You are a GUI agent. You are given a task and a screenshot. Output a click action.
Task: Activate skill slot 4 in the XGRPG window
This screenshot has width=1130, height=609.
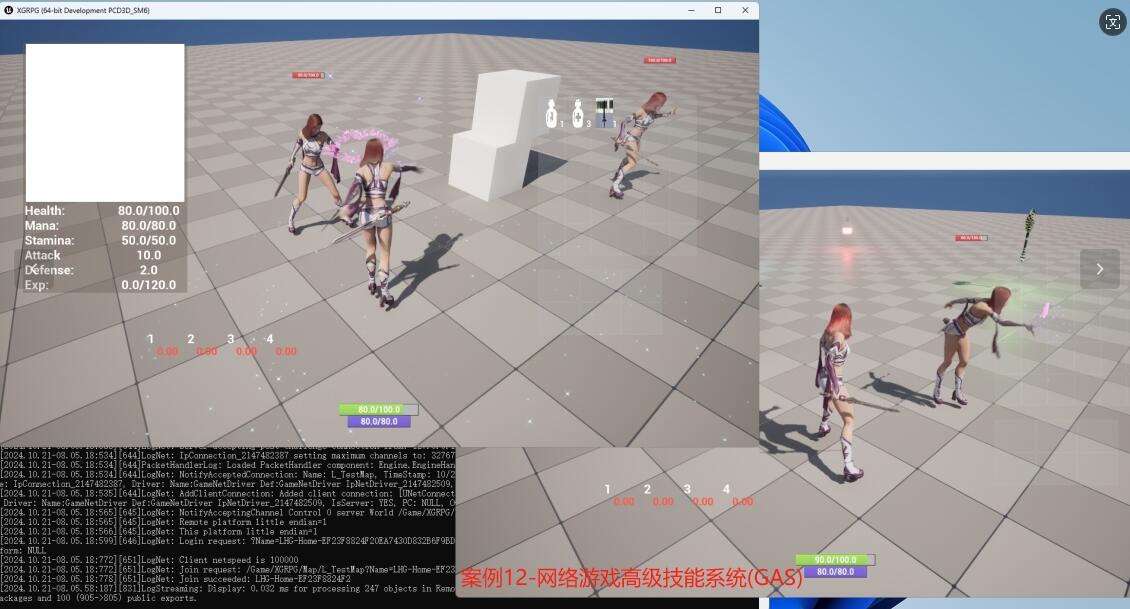pyautogui.click(x=270, y=339)
